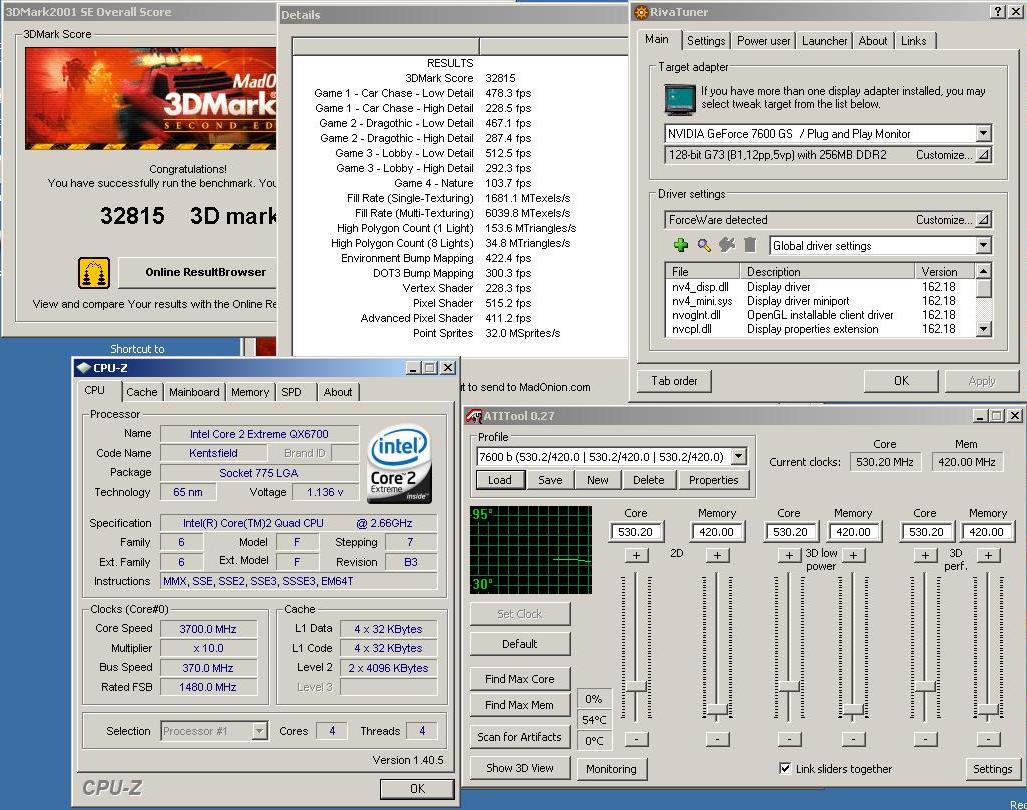This screenshot has width=1027, height=810.
Task: Open the ATITool profile dropdown
Action: click(739, 456)
